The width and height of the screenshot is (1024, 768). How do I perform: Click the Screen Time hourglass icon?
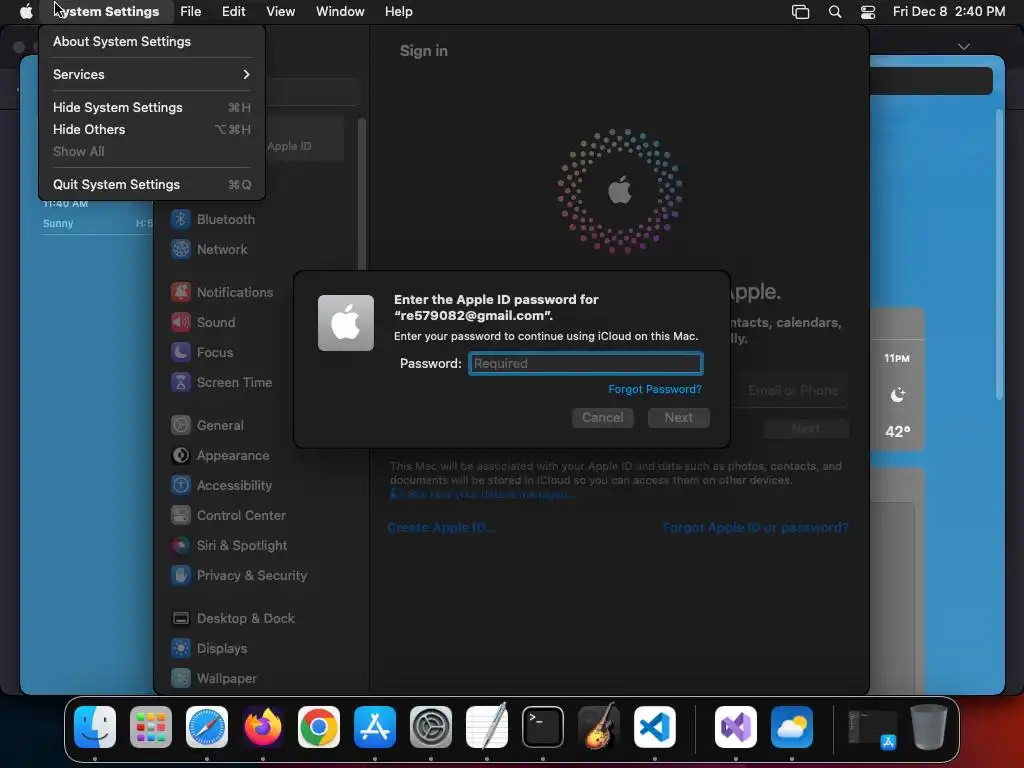[181, 382]
